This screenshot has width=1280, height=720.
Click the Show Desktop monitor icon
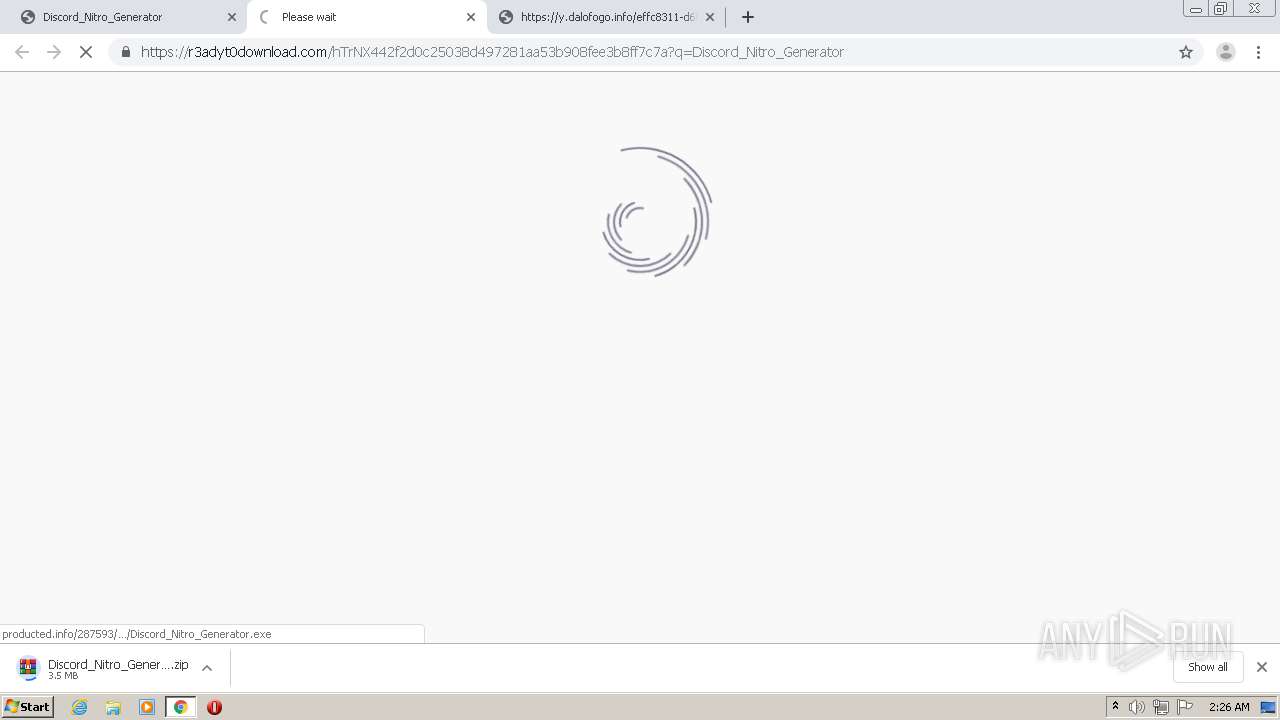coord(1268,707)
